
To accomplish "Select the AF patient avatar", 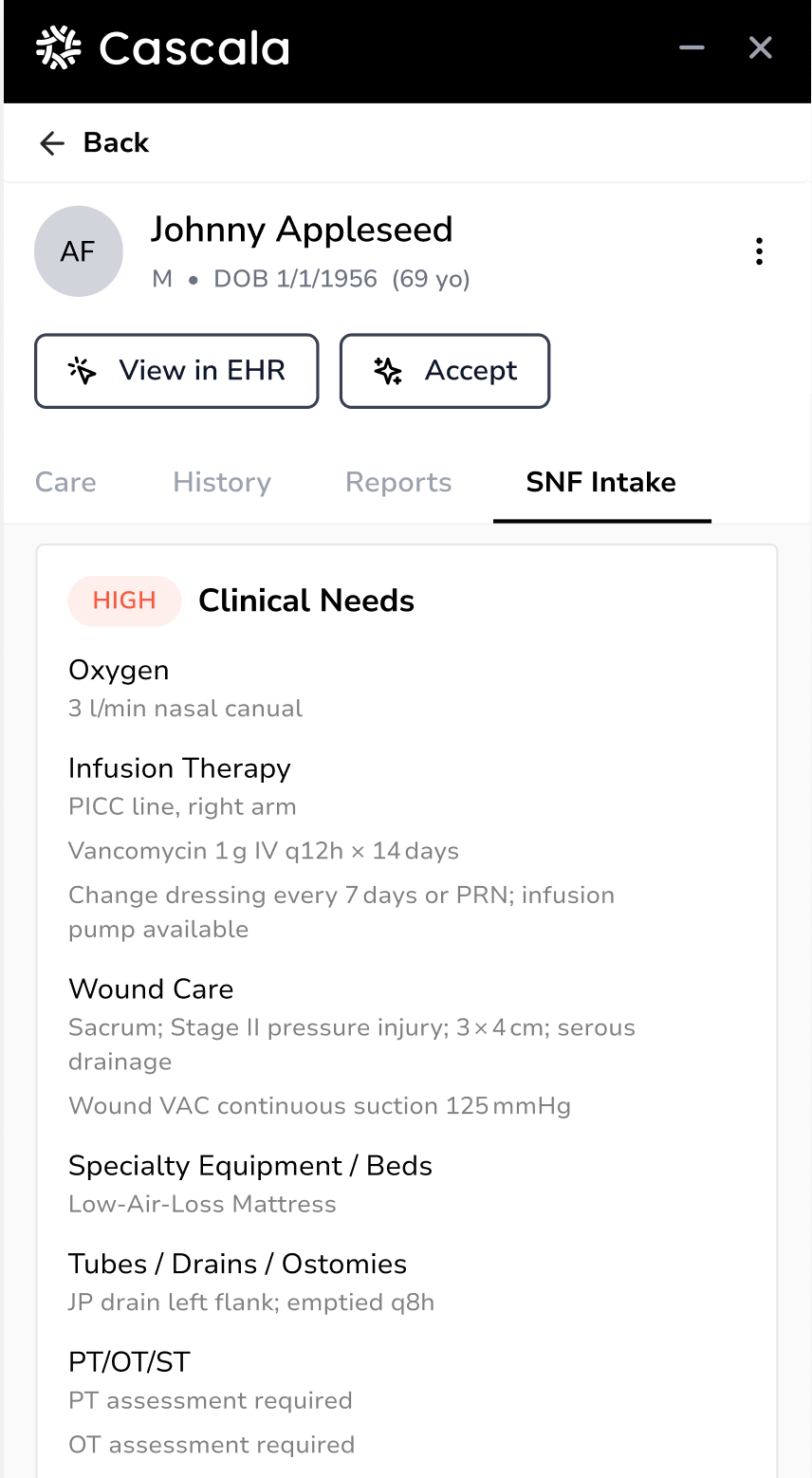I will pos(79,251).
